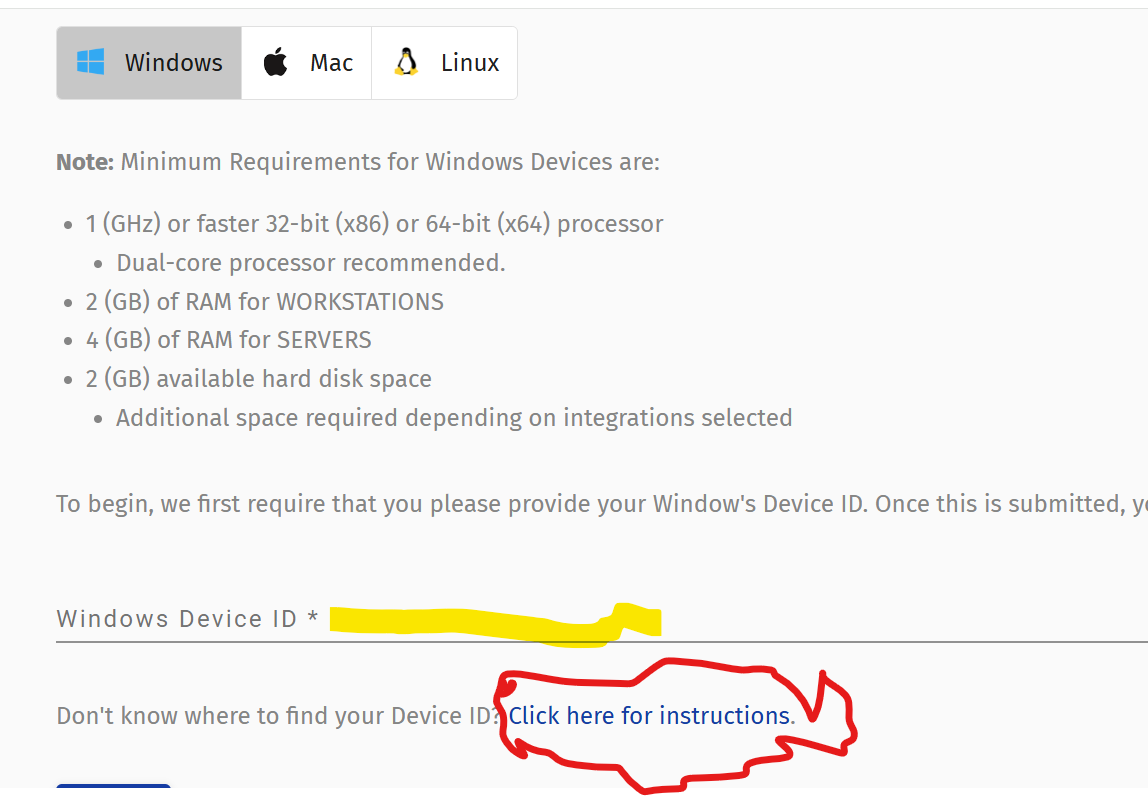This screenshot has width=1148, height=797.
Task: Switch to the Mac tab
Action: click(x=307, y=63)
